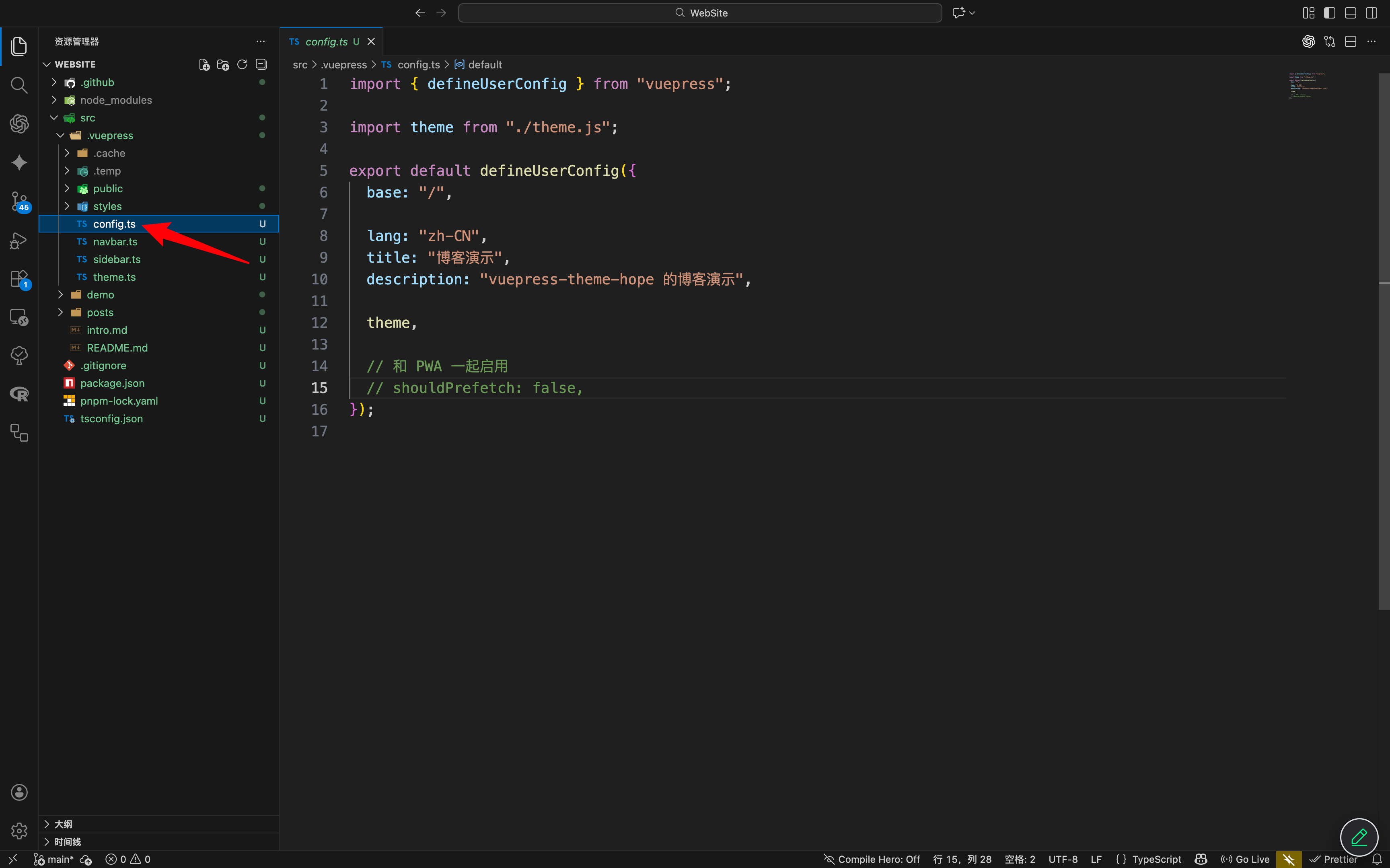
Task: Change indentation via 空格: 2
Action: coord(1020,860)
